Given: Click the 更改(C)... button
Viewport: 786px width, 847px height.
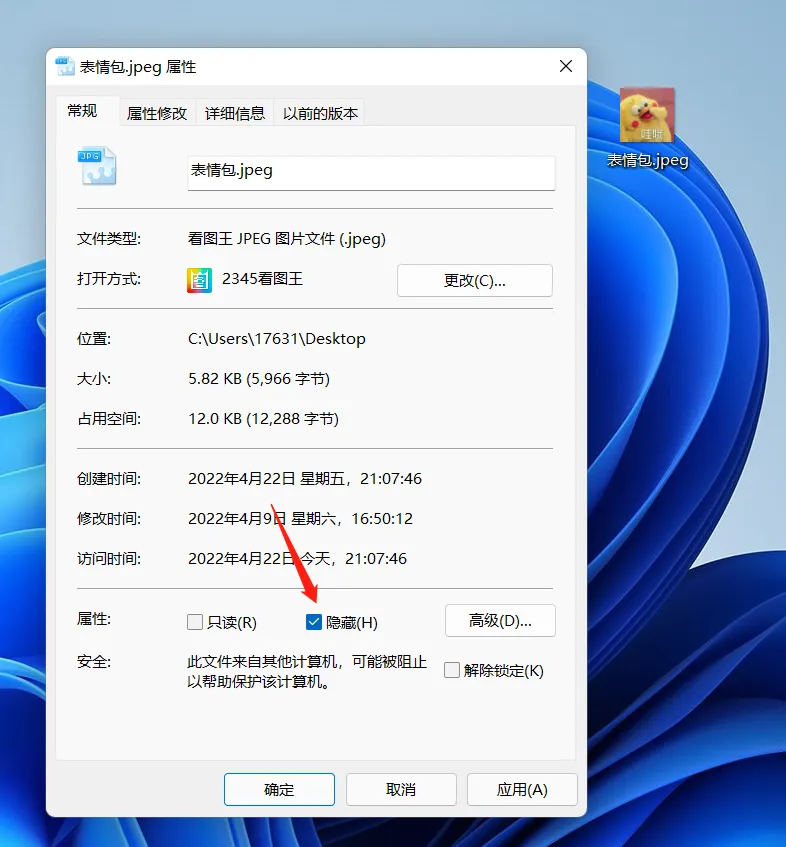Looking at the screenshot, I should click(475, 280).
